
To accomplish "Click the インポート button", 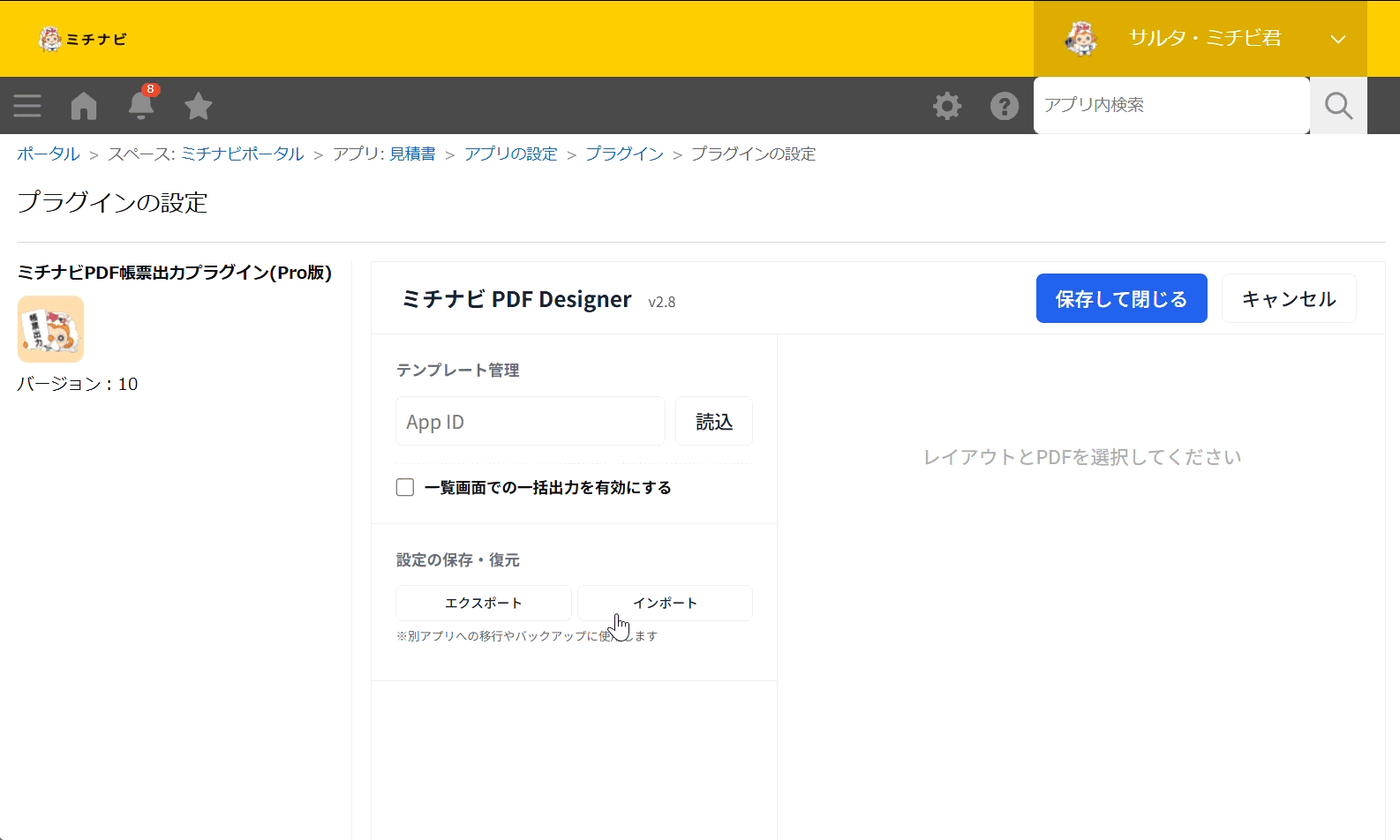I will [x=665, y=603].
